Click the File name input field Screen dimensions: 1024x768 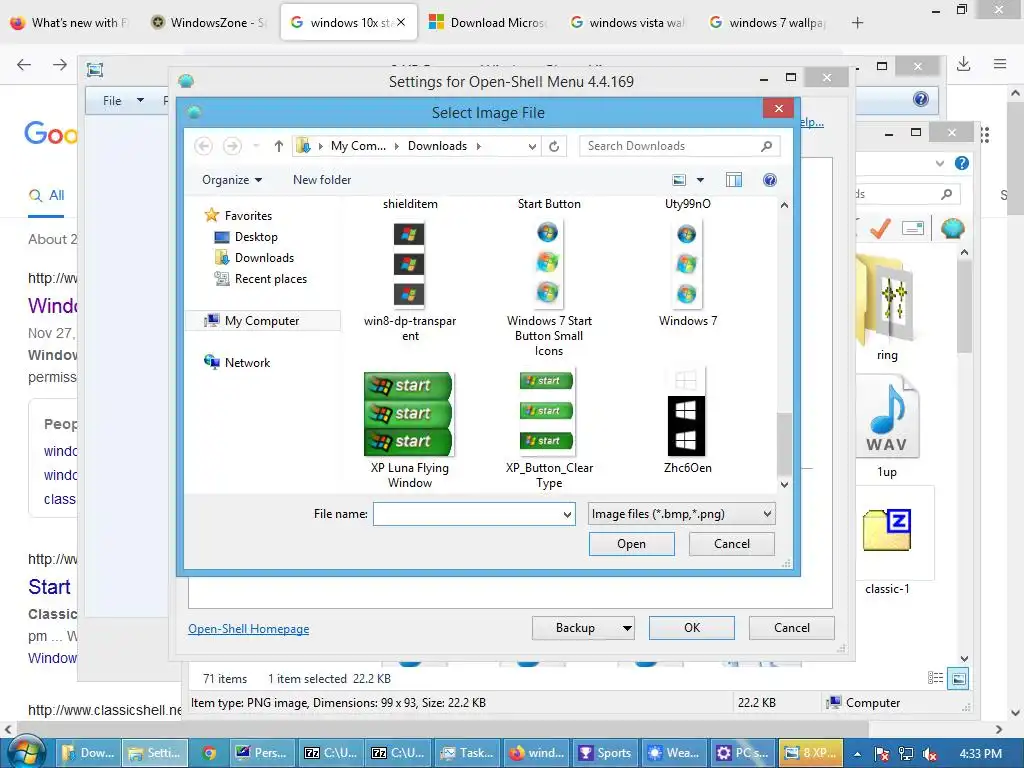tap(468, 514)
